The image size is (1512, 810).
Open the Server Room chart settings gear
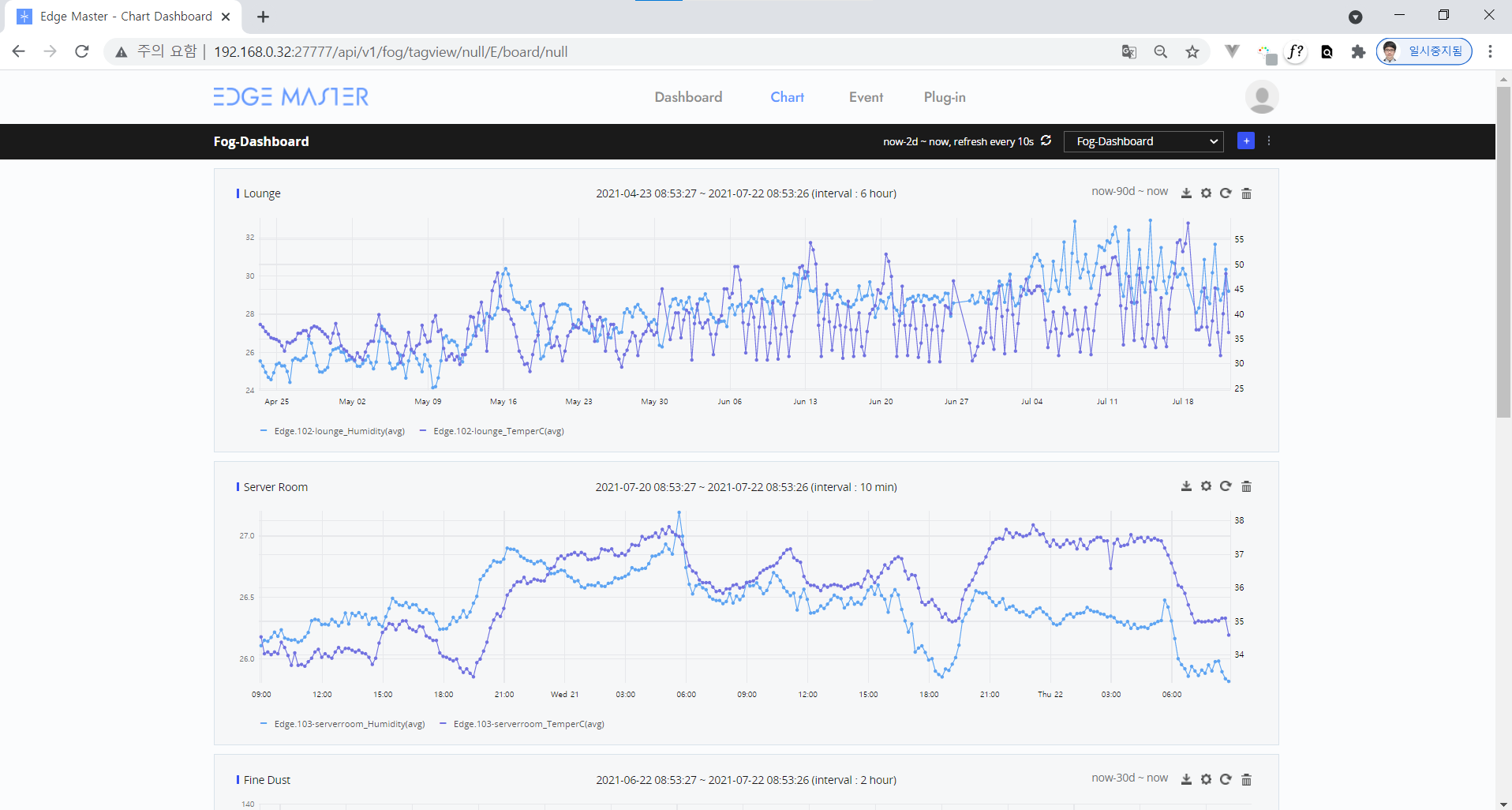(x=1206, y=486)
